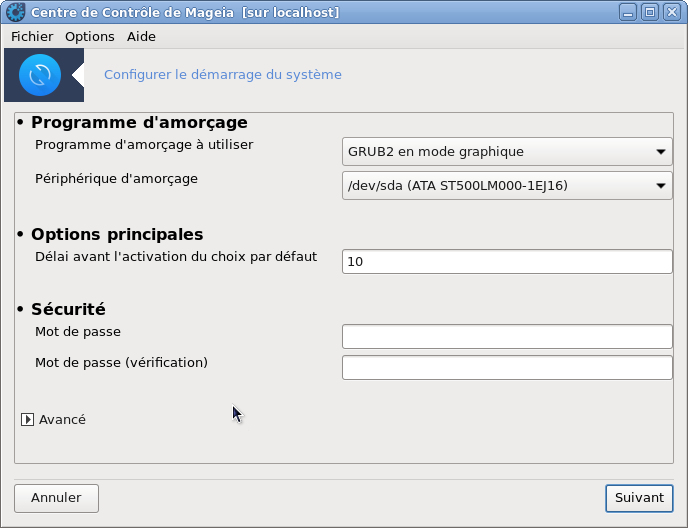Click the 'Options principales' section heading
Screen dimensions: 688x528
point(117,234)
